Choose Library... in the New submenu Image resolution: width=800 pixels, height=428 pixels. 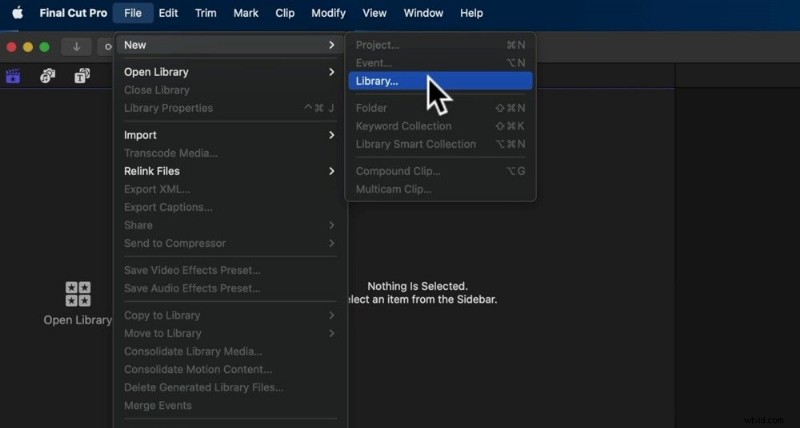440,81
